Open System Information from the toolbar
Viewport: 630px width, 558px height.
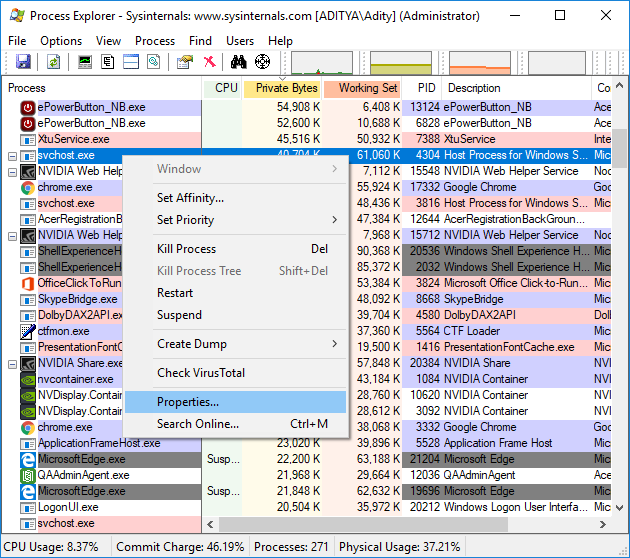85,62
